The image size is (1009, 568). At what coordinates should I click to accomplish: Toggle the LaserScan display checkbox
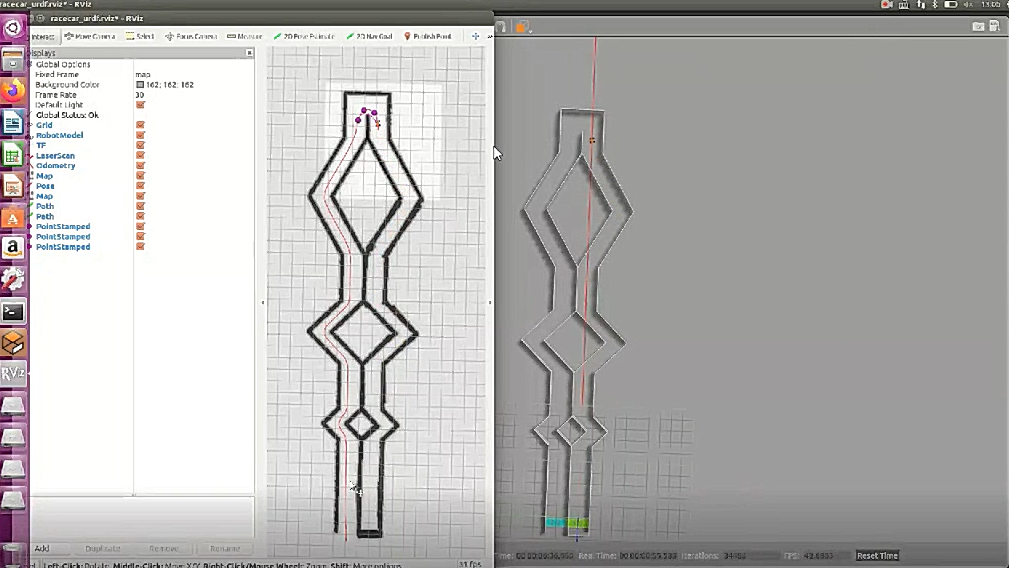pyautogui.click(x=140, y=156)
